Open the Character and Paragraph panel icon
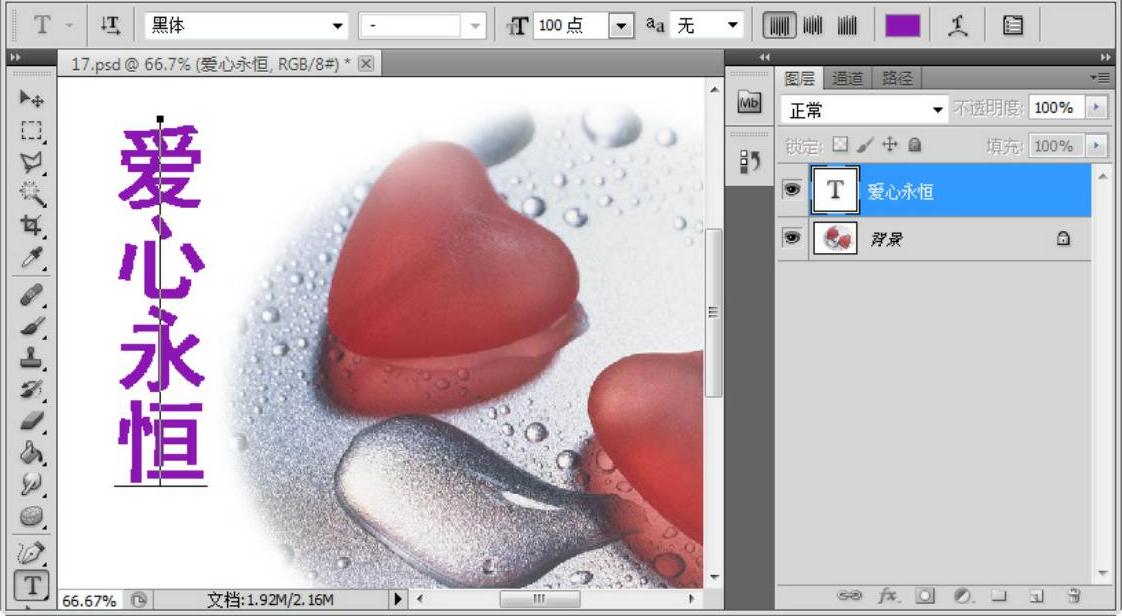Viewport: 1122px width, 616px height. (1012, 25)
